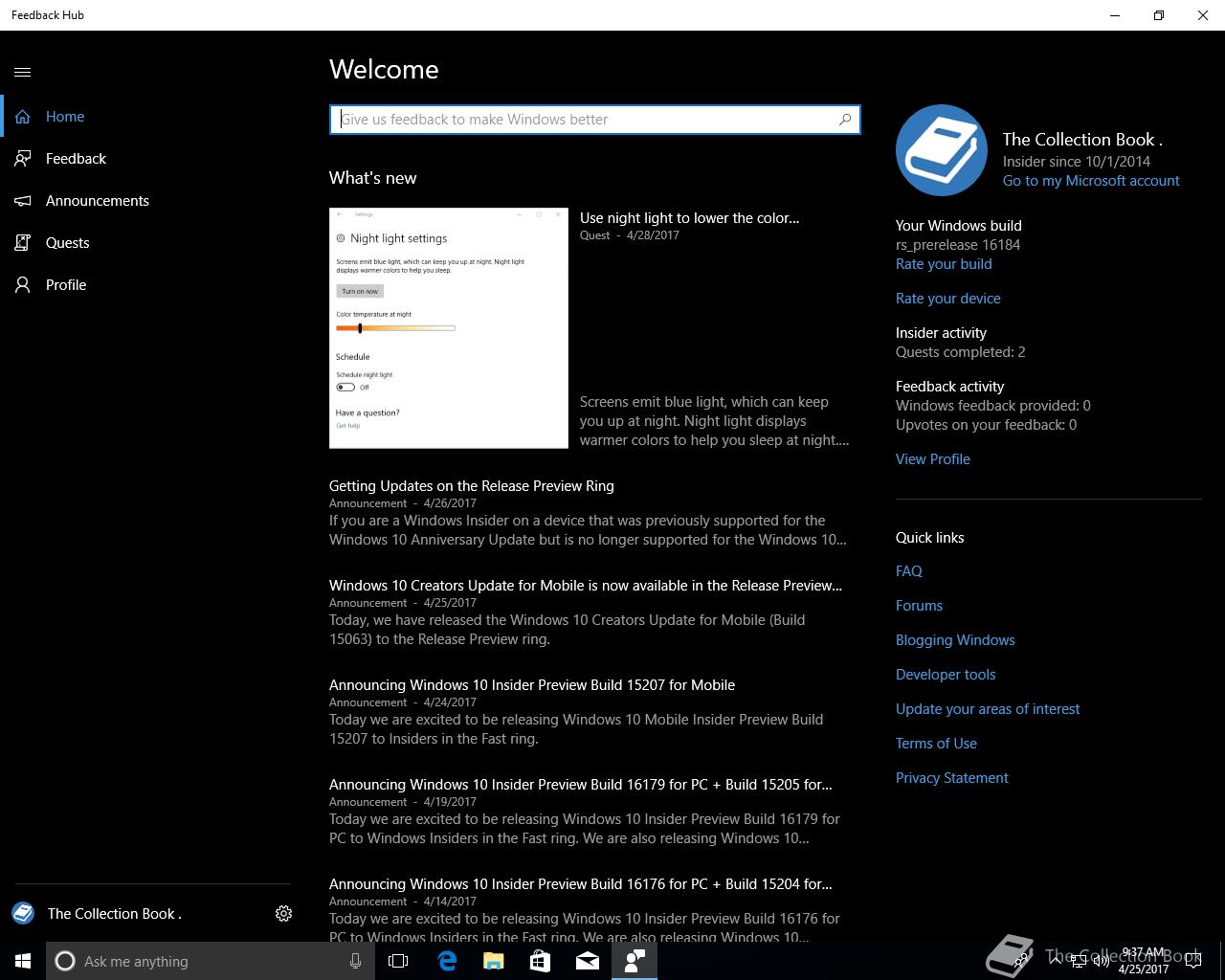Click the Home house icon

(23, 117)
